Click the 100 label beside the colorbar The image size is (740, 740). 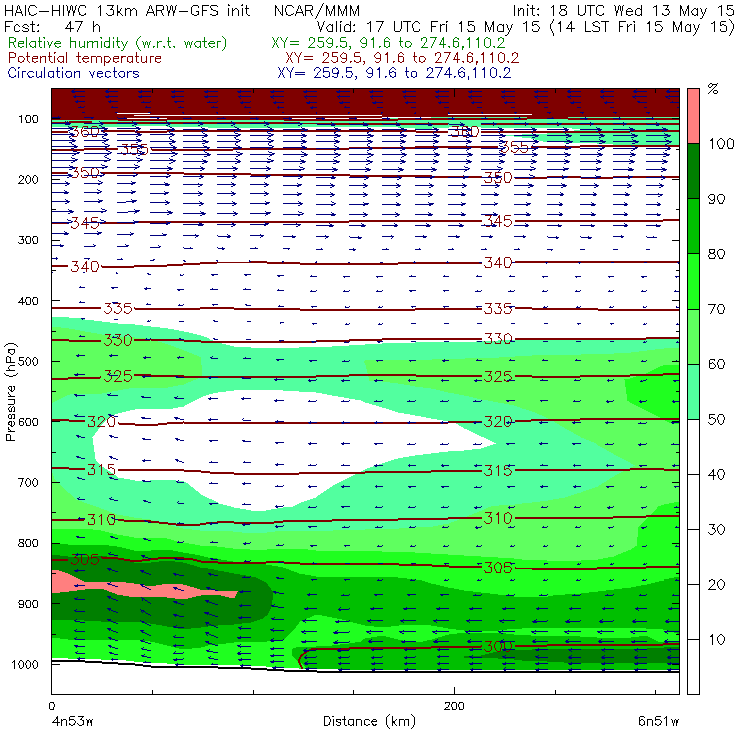[722, 143]
